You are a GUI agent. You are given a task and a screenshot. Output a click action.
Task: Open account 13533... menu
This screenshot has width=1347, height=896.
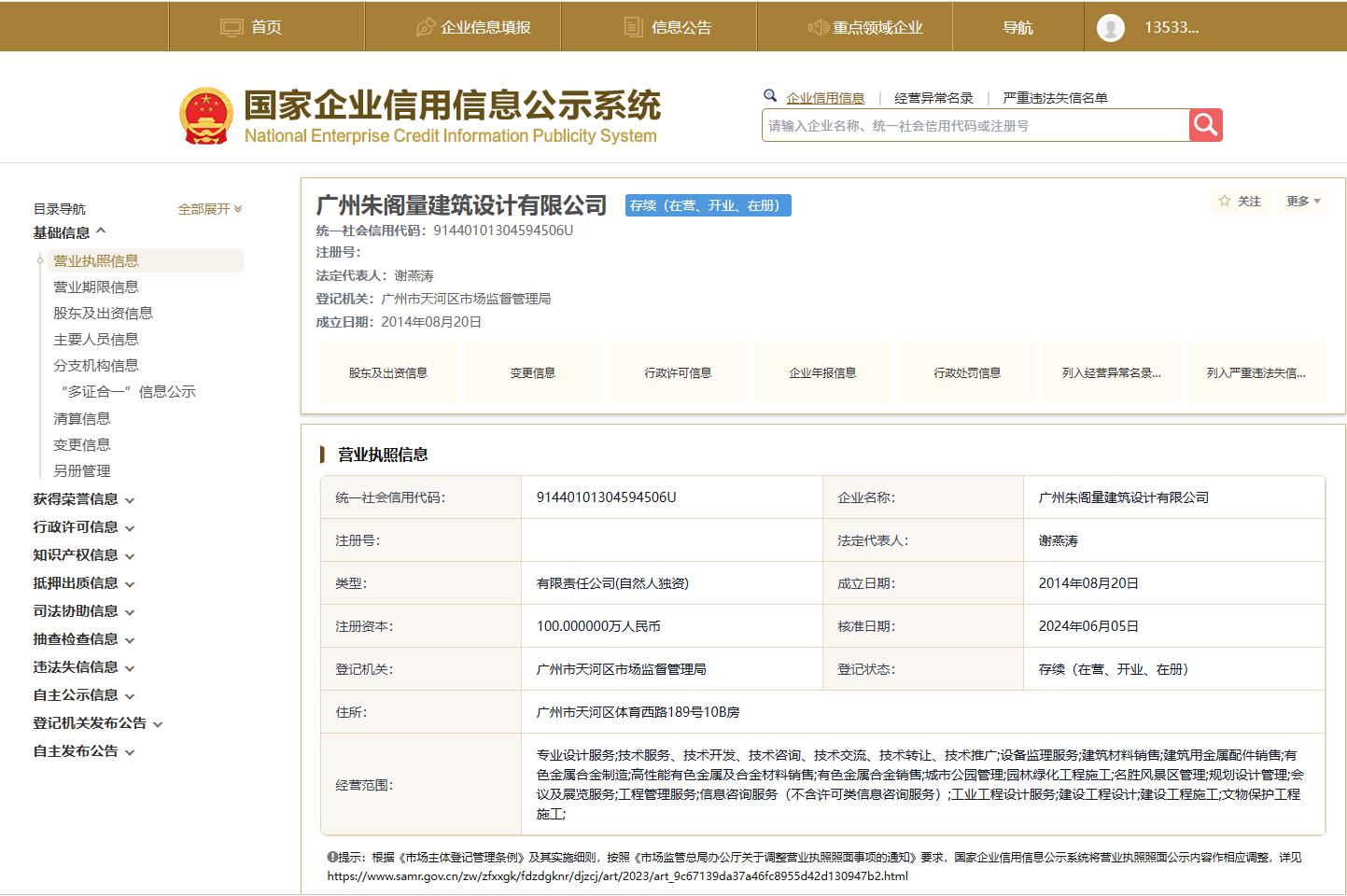(1172, 27)
